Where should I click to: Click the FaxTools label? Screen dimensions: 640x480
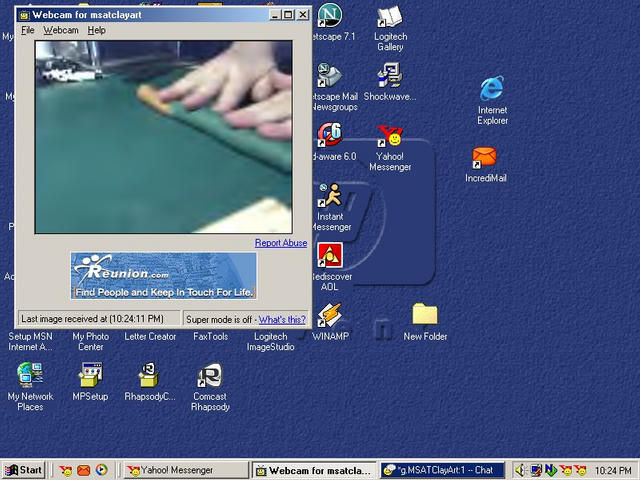coord(211,336)
